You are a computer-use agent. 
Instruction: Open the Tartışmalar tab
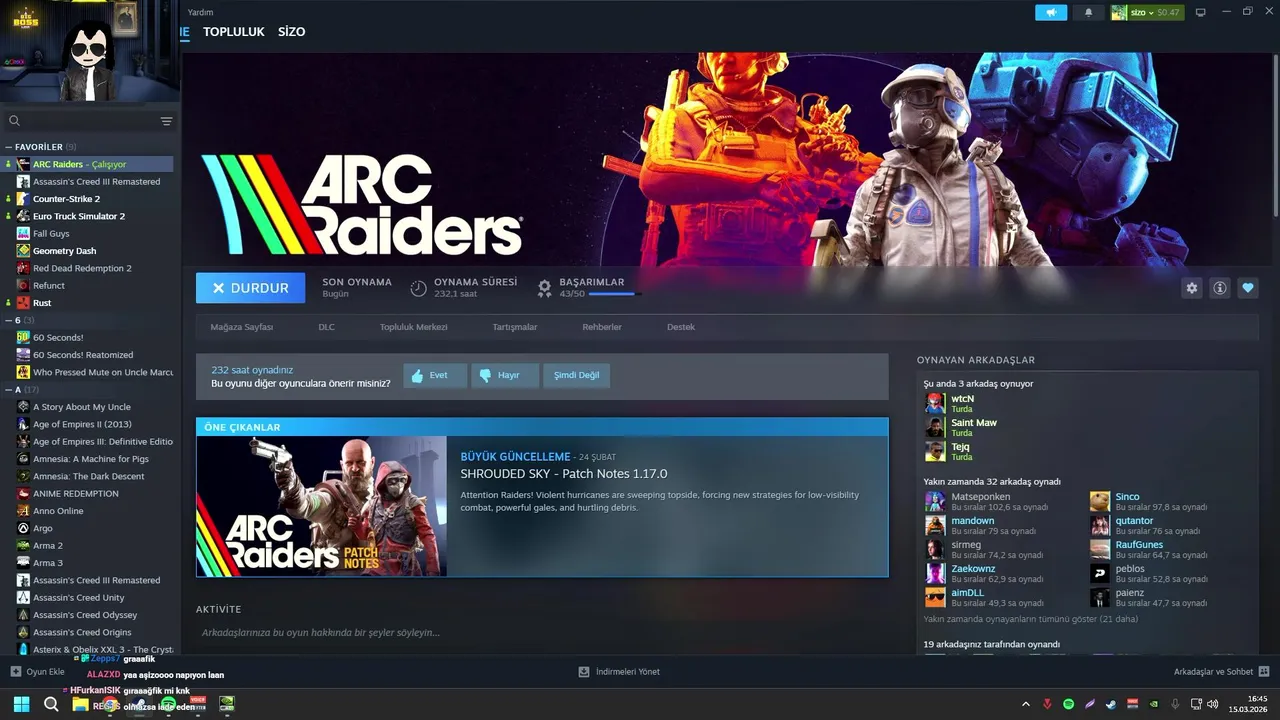point(515,327)
